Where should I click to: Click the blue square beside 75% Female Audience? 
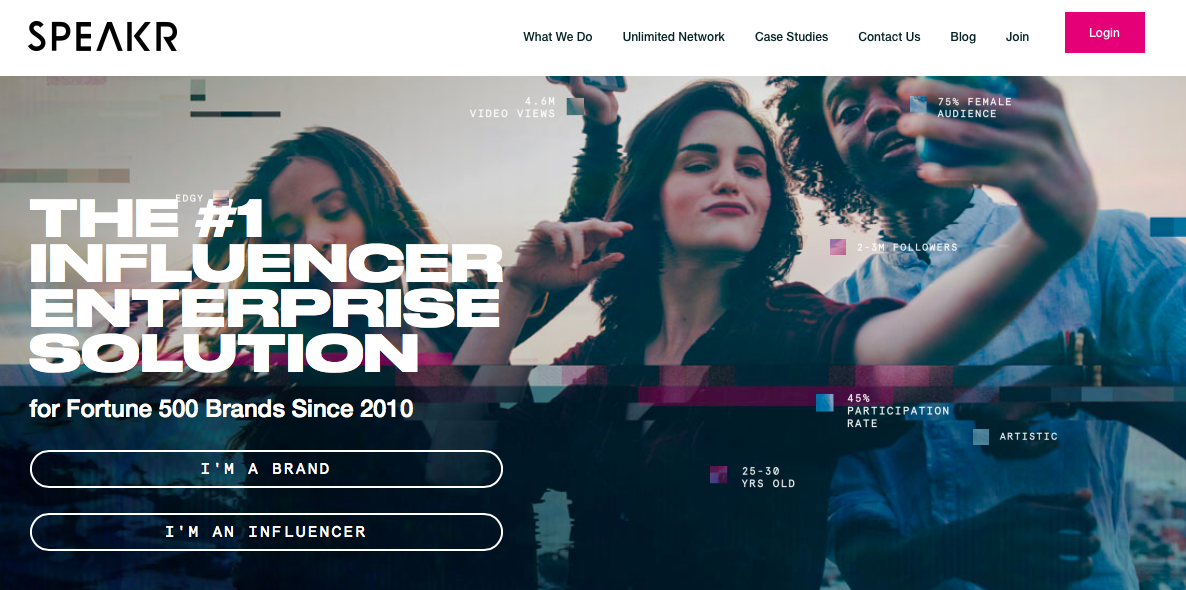tap(918, 105)
